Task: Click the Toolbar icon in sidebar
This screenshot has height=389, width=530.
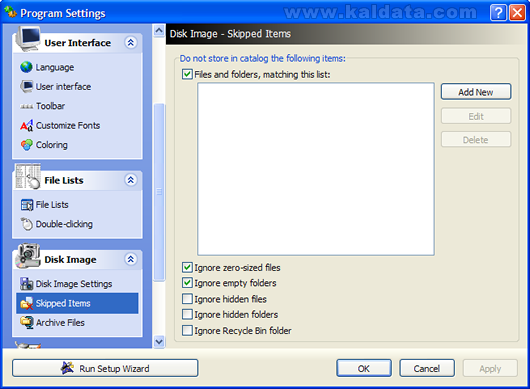Action: [x=26, y=106]
